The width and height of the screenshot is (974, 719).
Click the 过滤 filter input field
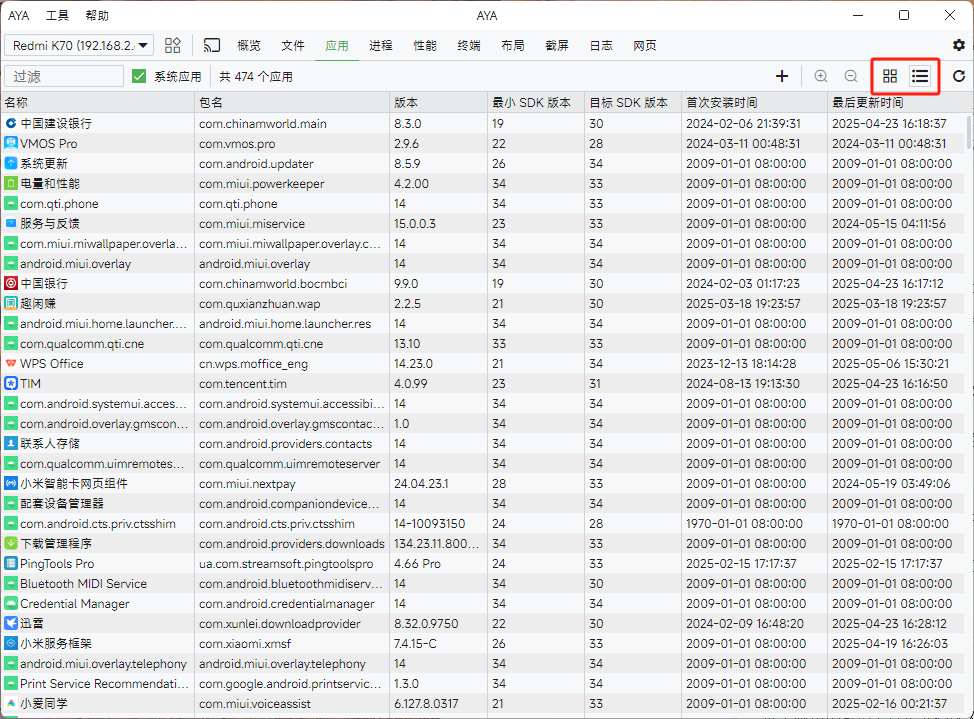pyautogui.click(x=64, y=76)
